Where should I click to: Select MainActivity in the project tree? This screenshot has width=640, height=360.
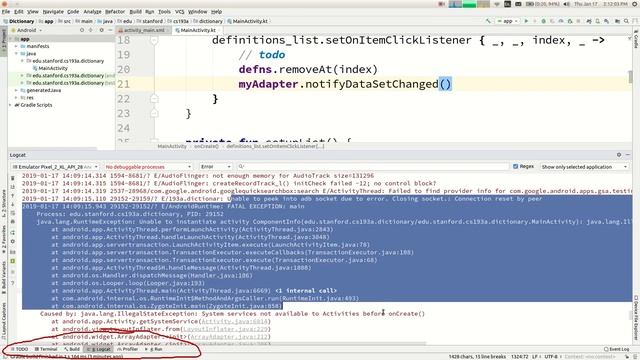pos(53,69)
